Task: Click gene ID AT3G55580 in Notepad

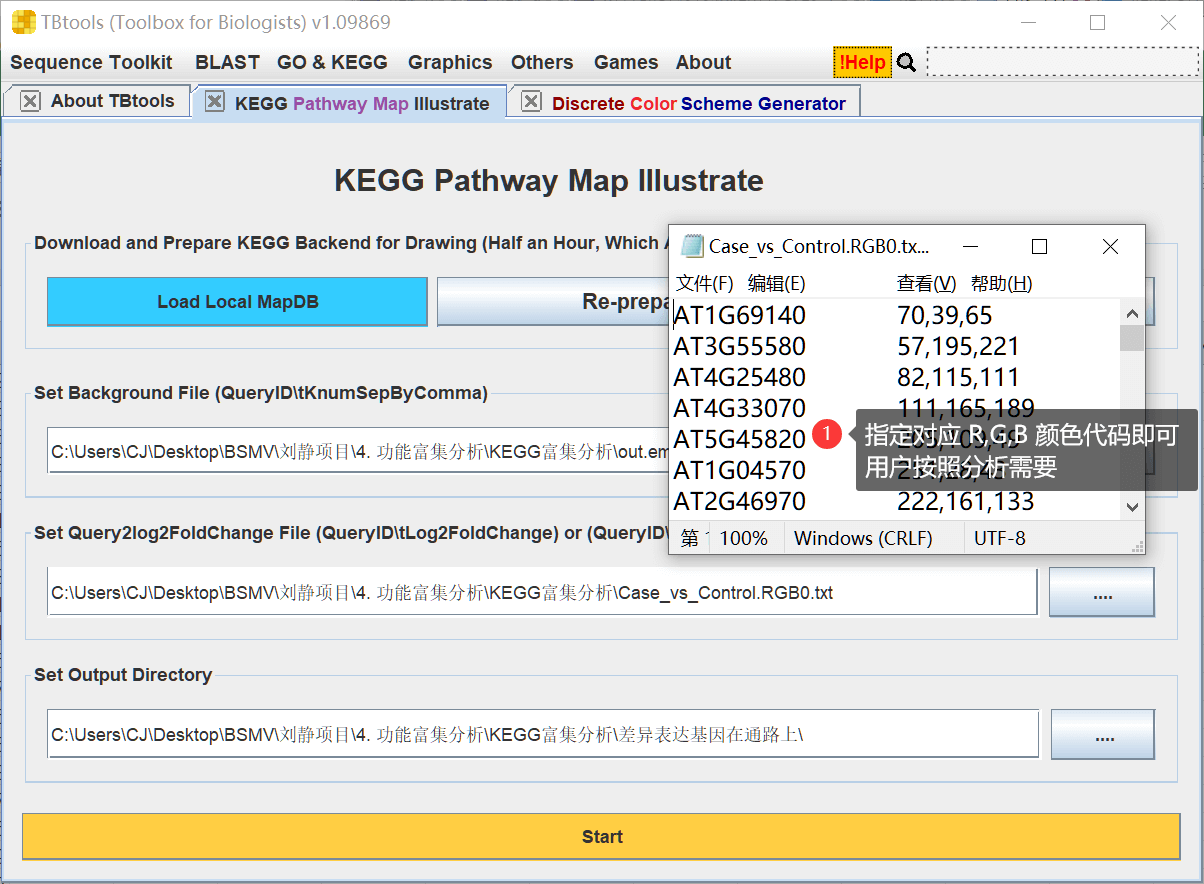Action: click(740, 347)
